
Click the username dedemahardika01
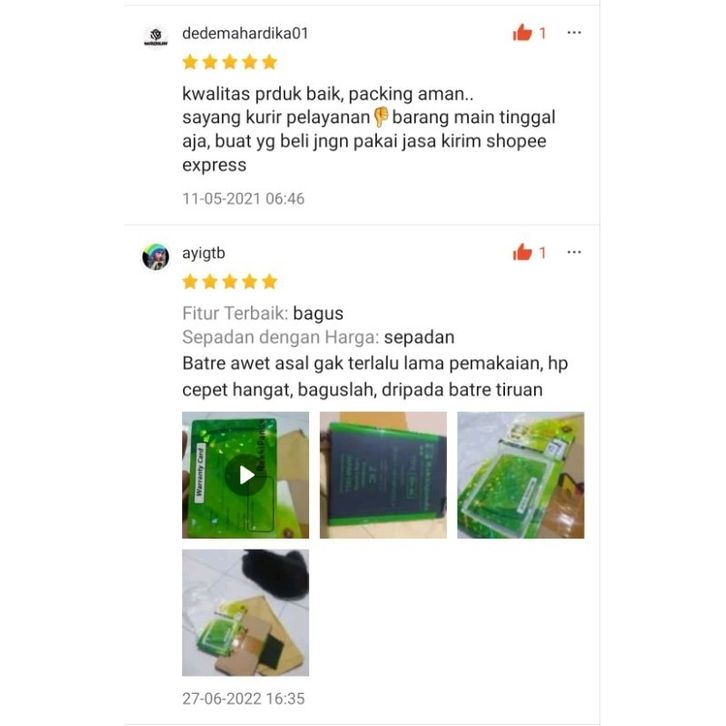[245, 33]
